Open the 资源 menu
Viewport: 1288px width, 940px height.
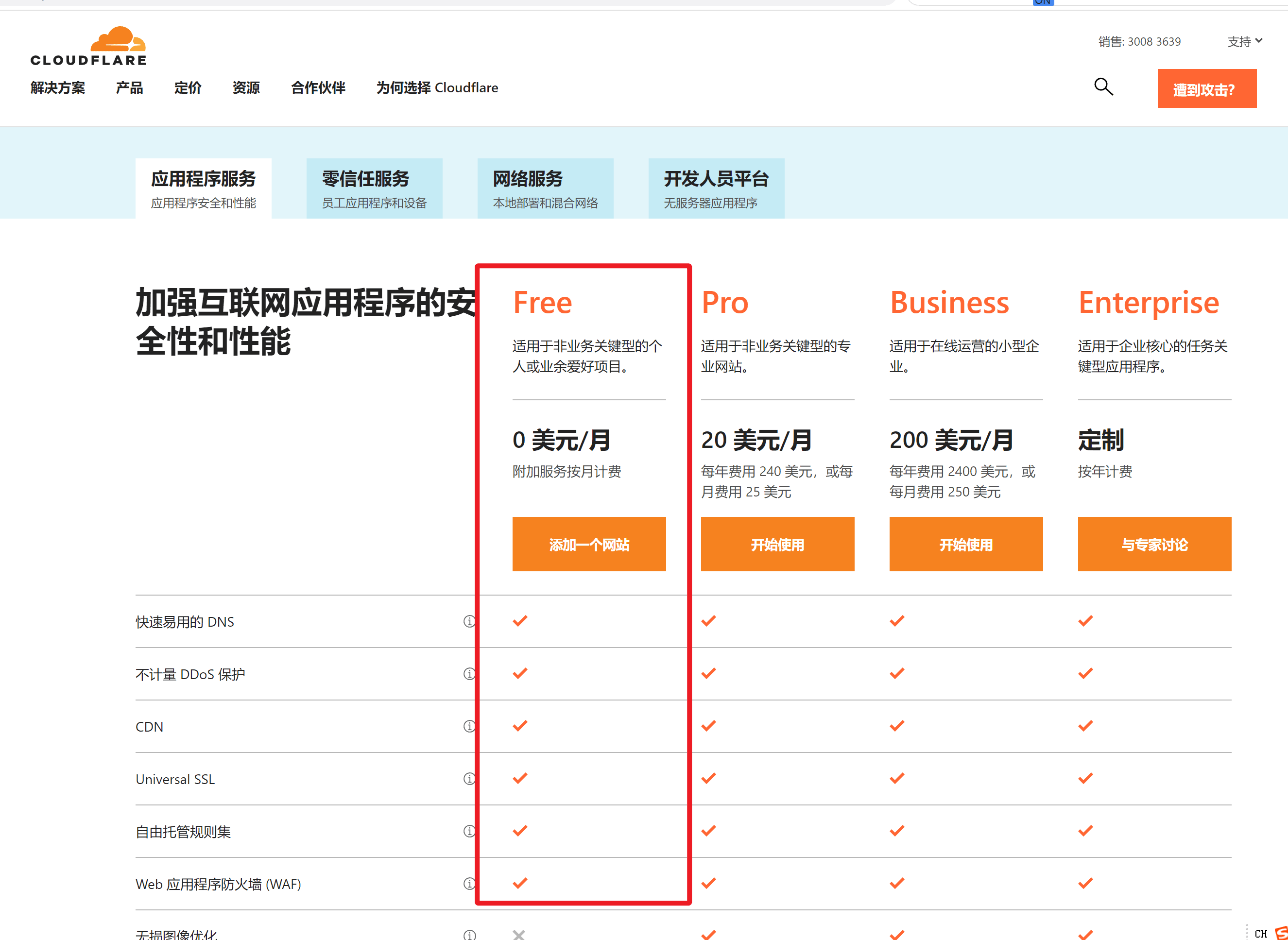point(246,87)
